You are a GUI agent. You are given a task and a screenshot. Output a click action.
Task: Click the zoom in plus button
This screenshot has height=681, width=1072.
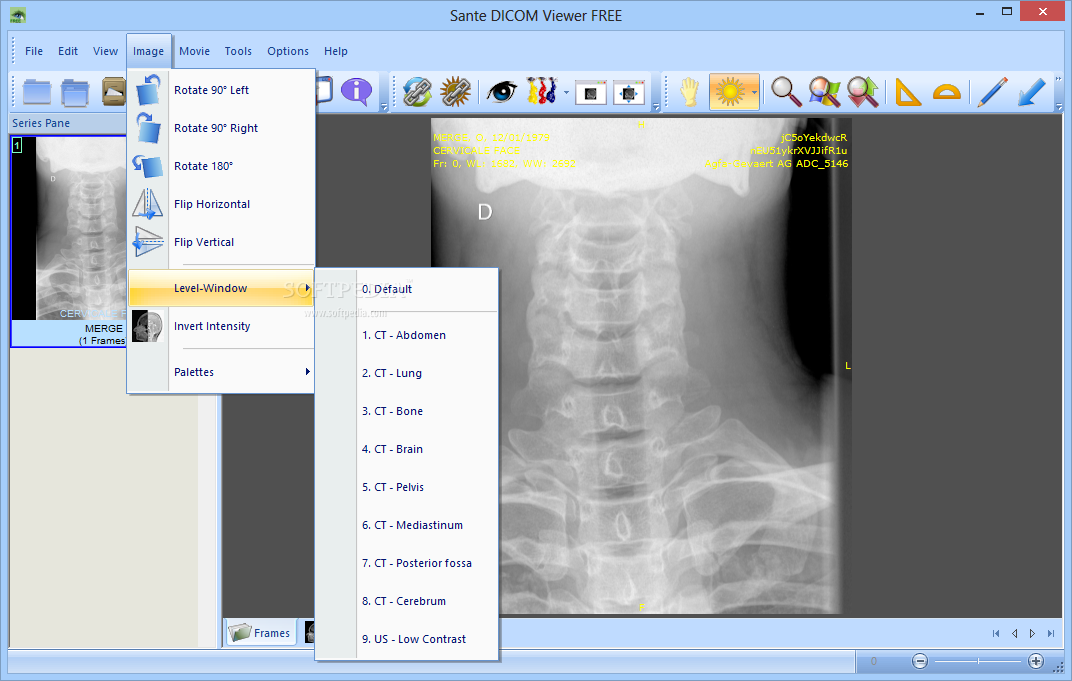coord(1036,661)
